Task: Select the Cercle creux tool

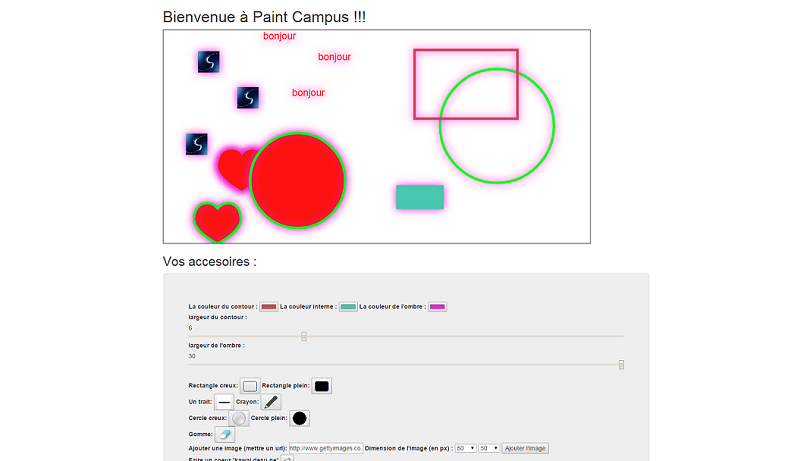Action: click(x=239, y=418)
